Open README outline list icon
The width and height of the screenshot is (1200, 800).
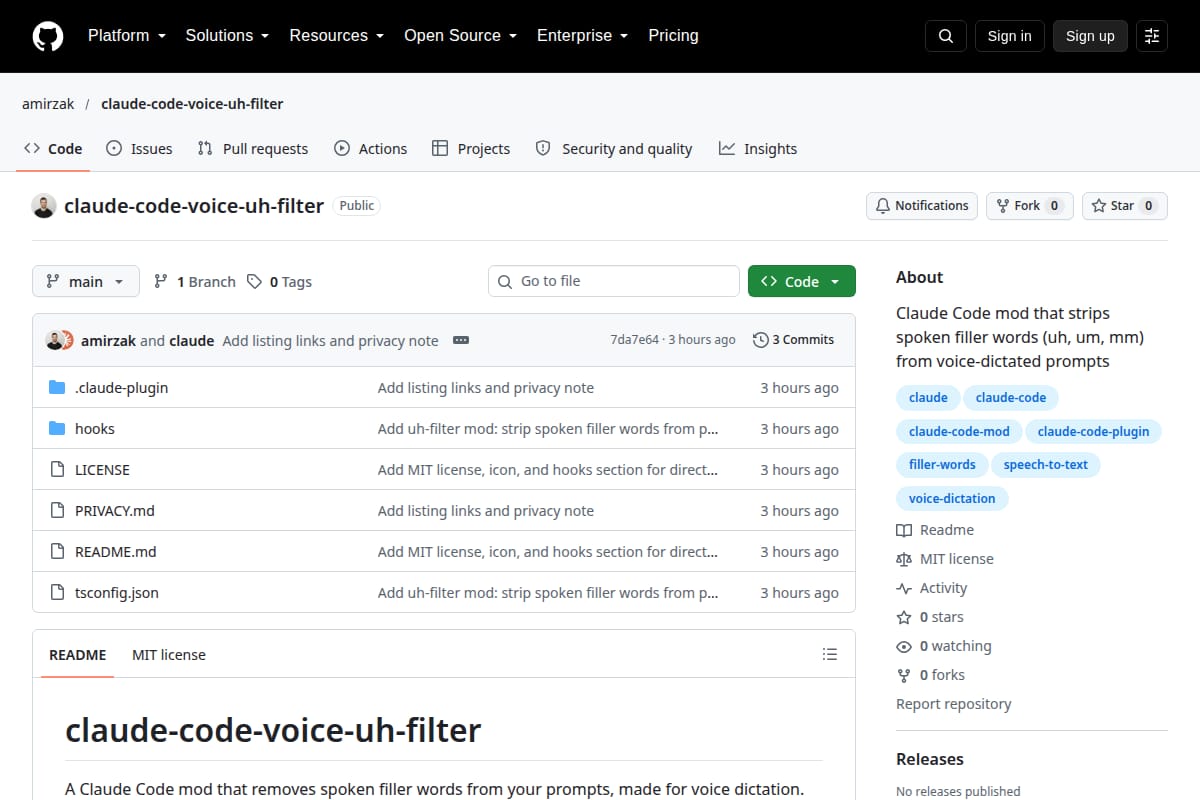coord(829,655)
